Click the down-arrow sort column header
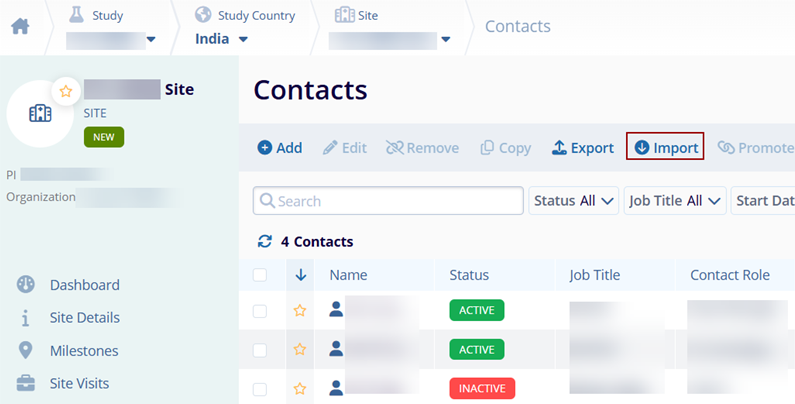The image size is (795, 404). 300,275
